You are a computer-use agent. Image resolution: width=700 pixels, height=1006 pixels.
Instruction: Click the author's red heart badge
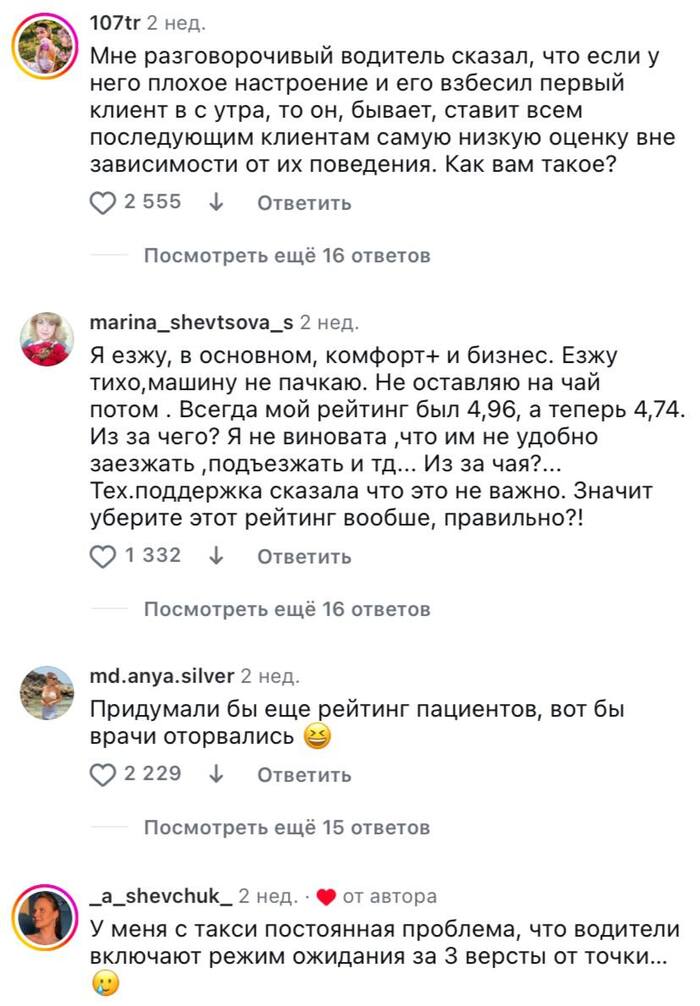click(x=325, y=896)
